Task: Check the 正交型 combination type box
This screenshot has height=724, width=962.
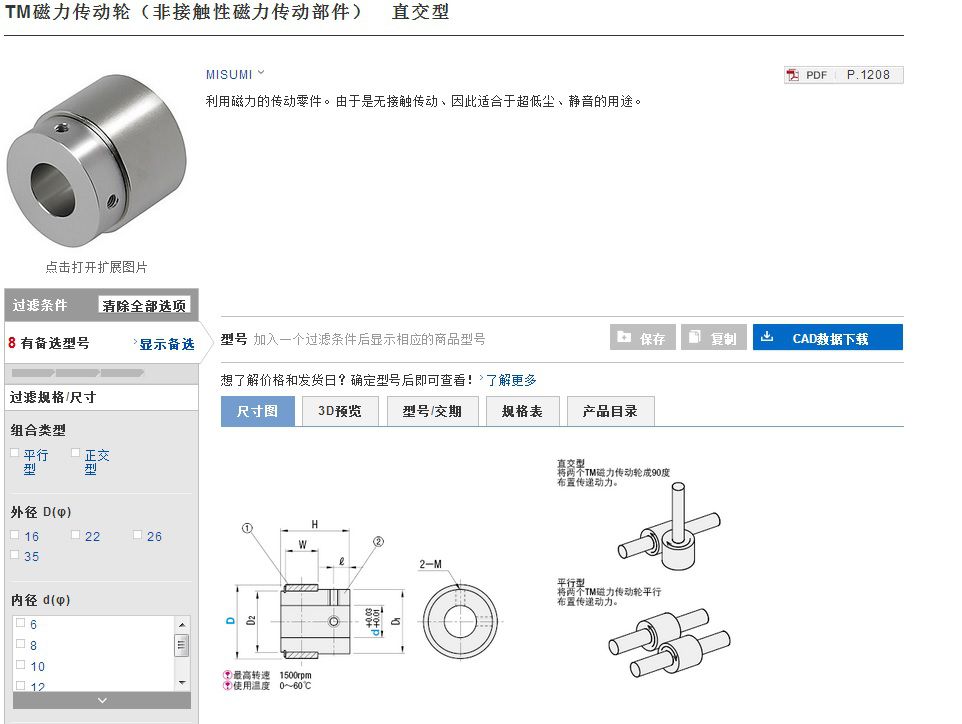Action: (76, 453)
